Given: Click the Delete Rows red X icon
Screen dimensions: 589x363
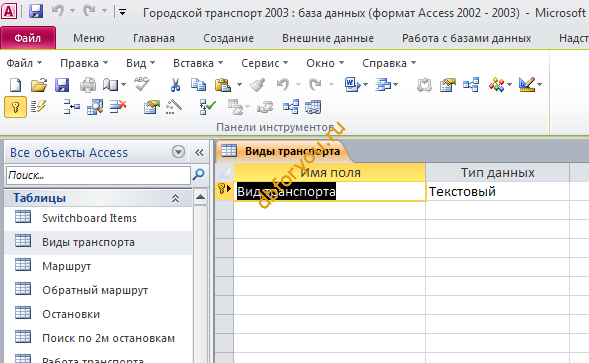Looking at the screenshot, I should [x=118, y=107].
